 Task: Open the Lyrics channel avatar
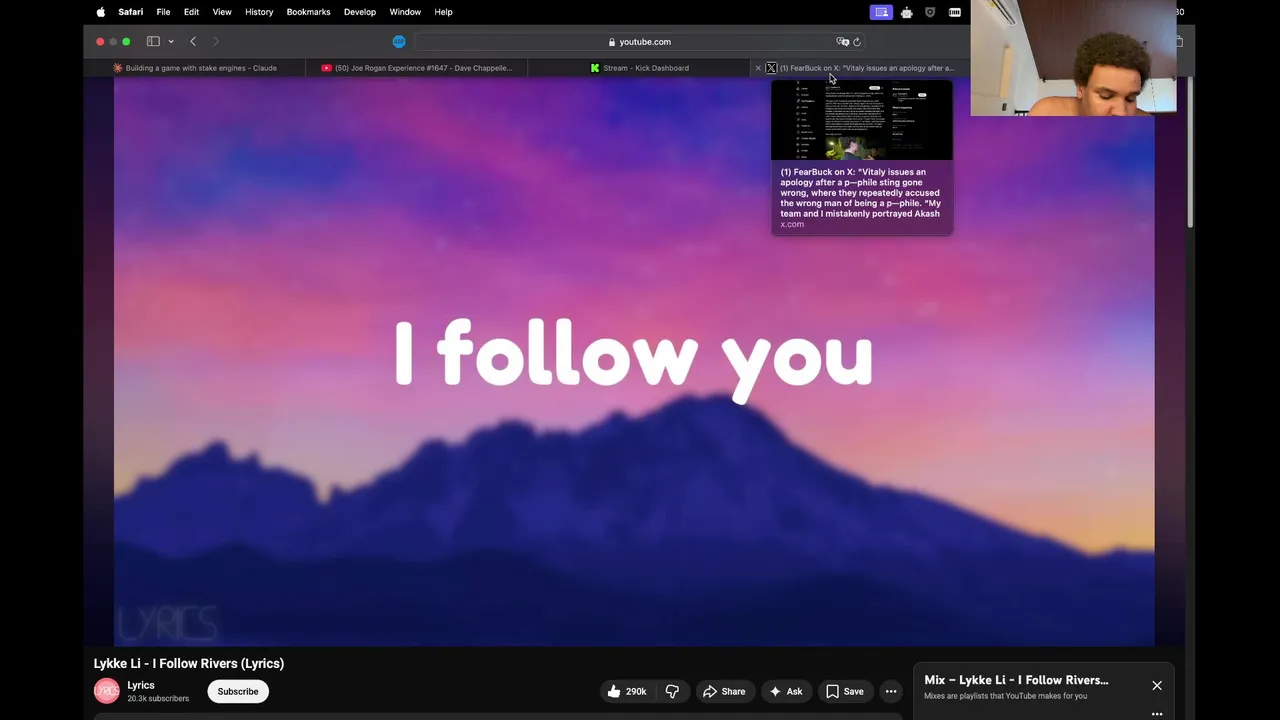(x=107, y=691)
